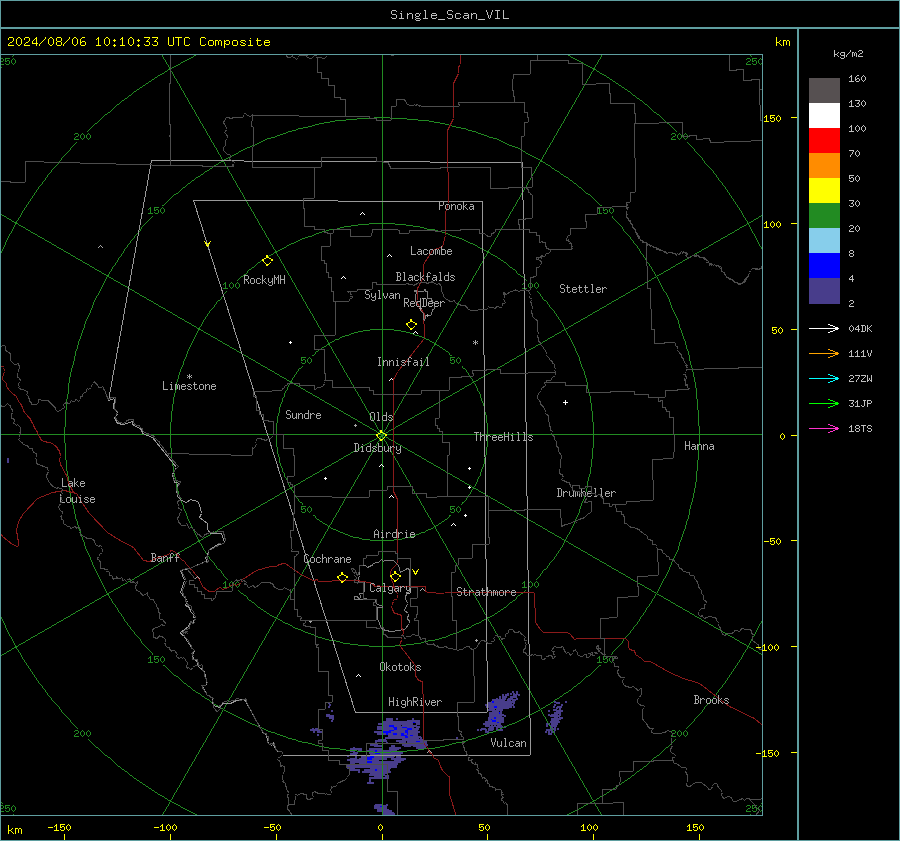Click the Strathmore town label
The height and width of the screenshot is (841, 900).
coord(486,592)
